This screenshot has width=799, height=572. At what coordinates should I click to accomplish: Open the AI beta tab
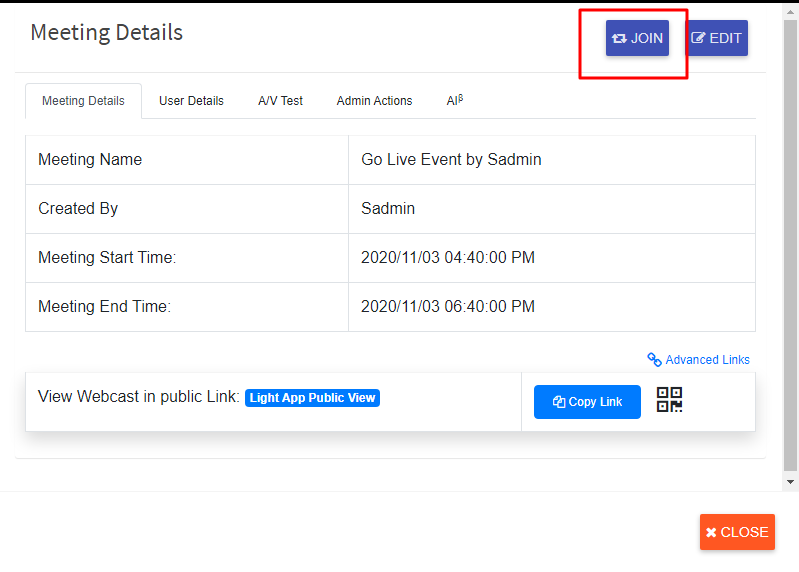[455, 100]
